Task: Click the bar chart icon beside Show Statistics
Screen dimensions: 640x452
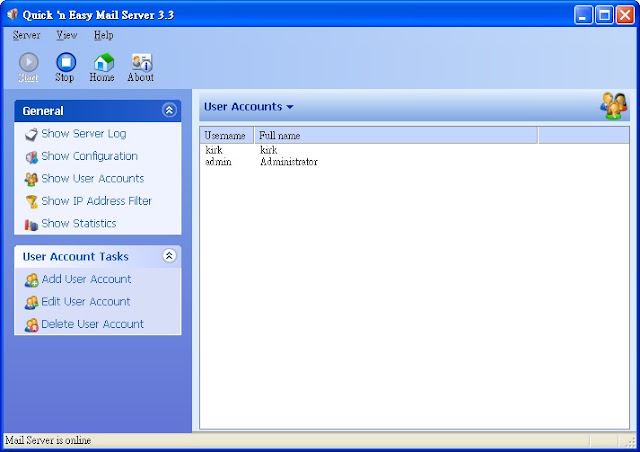Action: tap(31, 224)
